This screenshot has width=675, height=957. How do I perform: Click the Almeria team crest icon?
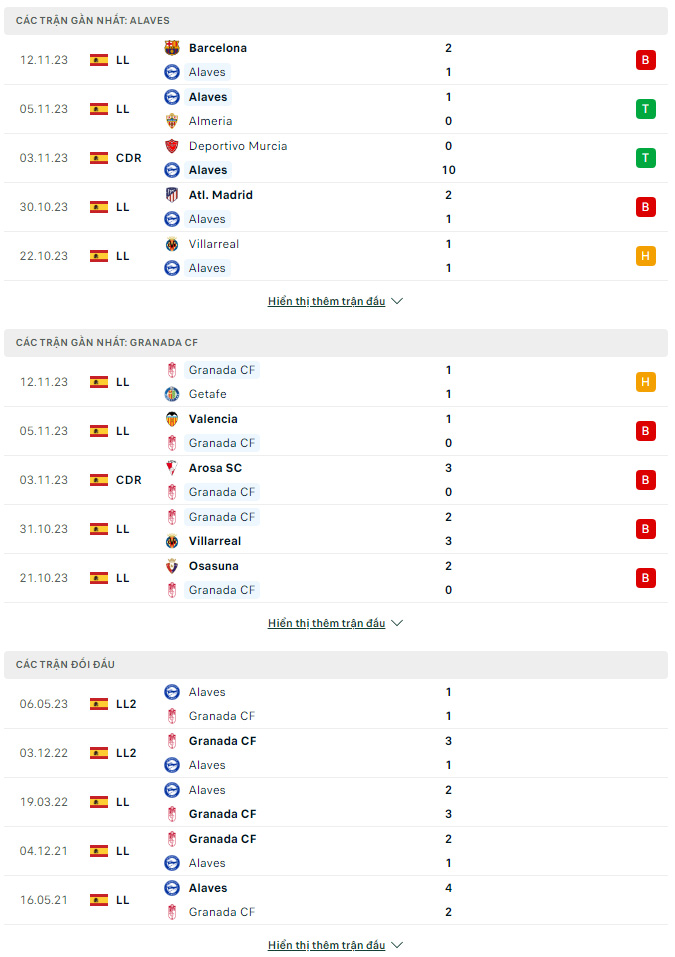click(172, 121)
